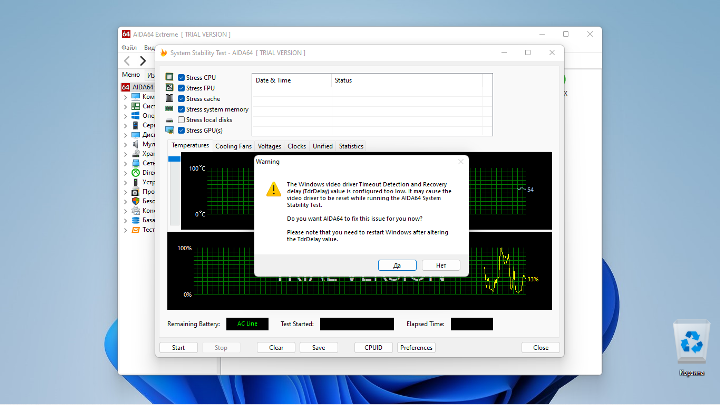The width and height of the screenshot is (720, 405).
Task: Open Preferences in the stability test window
Action: click(416, 348)
